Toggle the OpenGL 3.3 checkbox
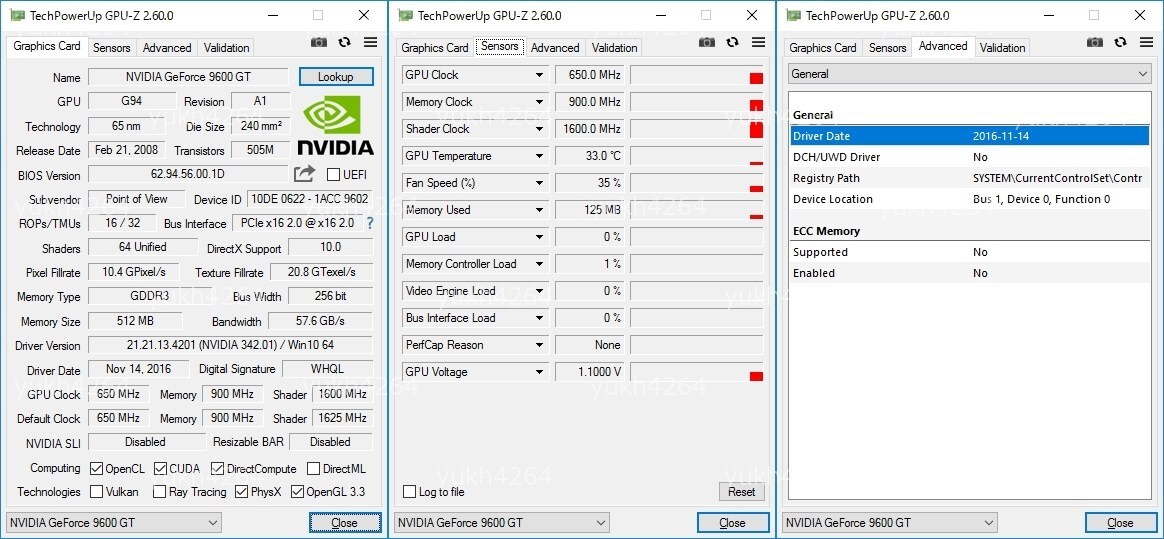 coord(298,491)
